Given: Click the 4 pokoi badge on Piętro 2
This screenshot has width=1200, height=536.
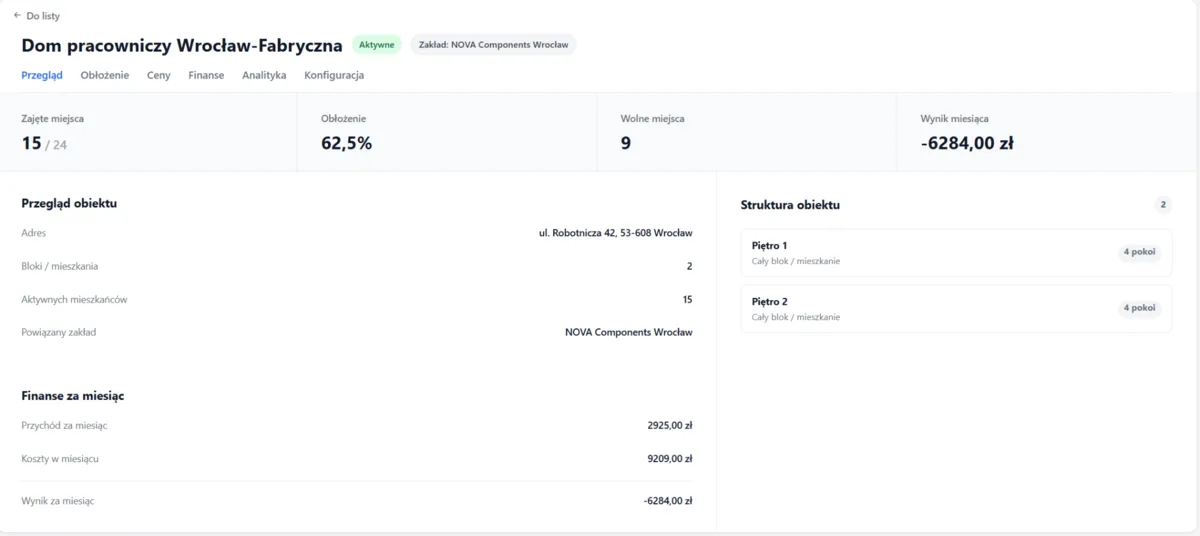Looking at the screenshot, I should (1139, 308).
